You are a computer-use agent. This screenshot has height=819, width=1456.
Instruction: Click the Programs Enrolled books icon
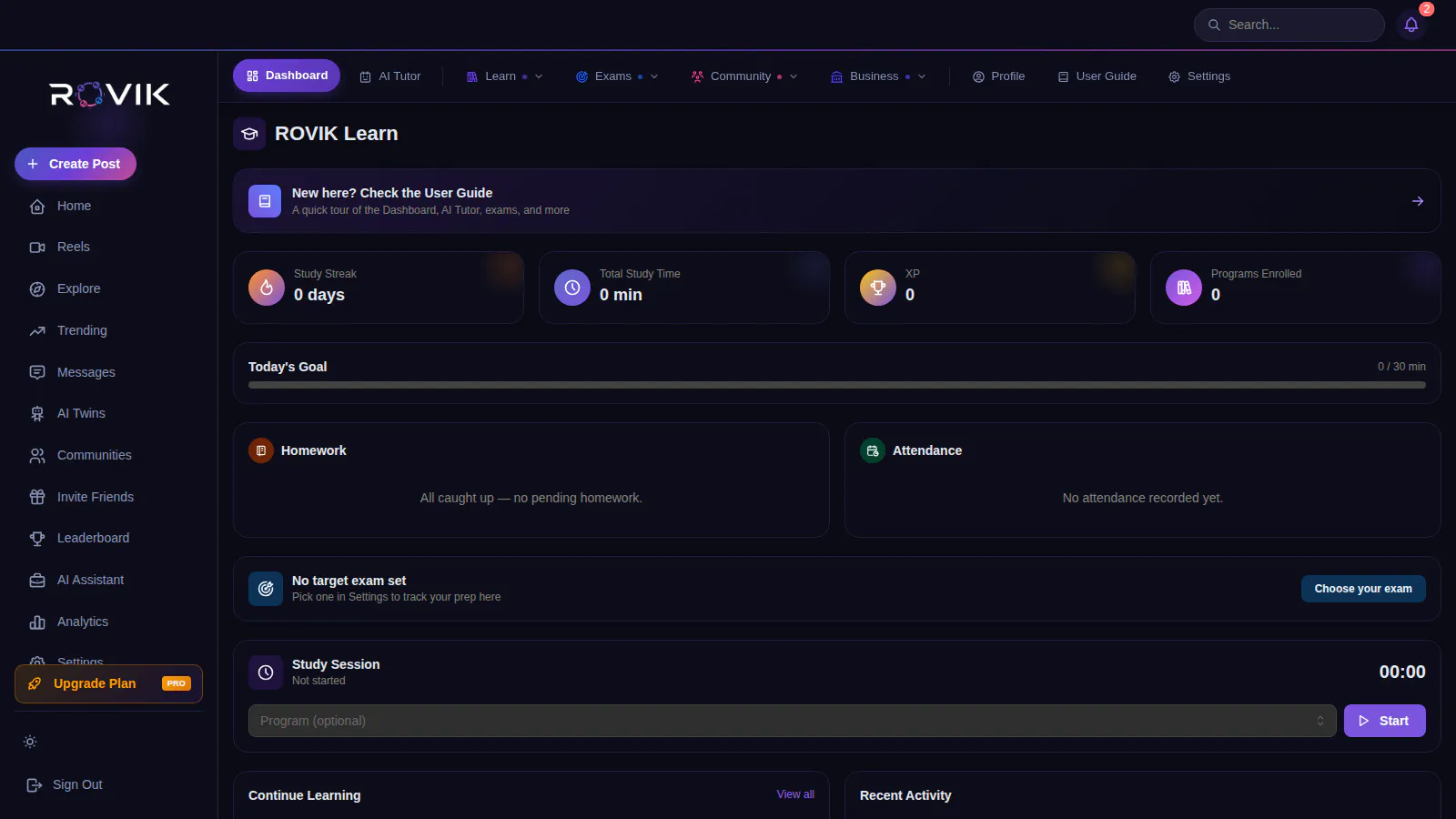(1184, 288)
